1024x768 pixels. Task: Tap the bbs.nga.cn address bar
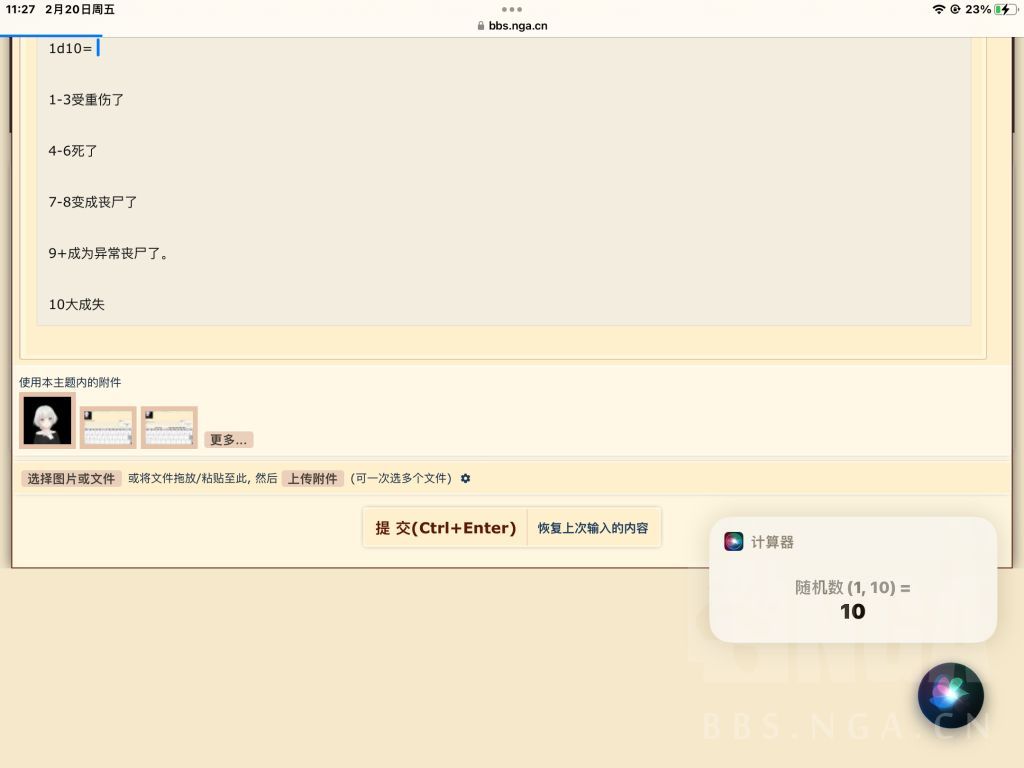(512, 25)
